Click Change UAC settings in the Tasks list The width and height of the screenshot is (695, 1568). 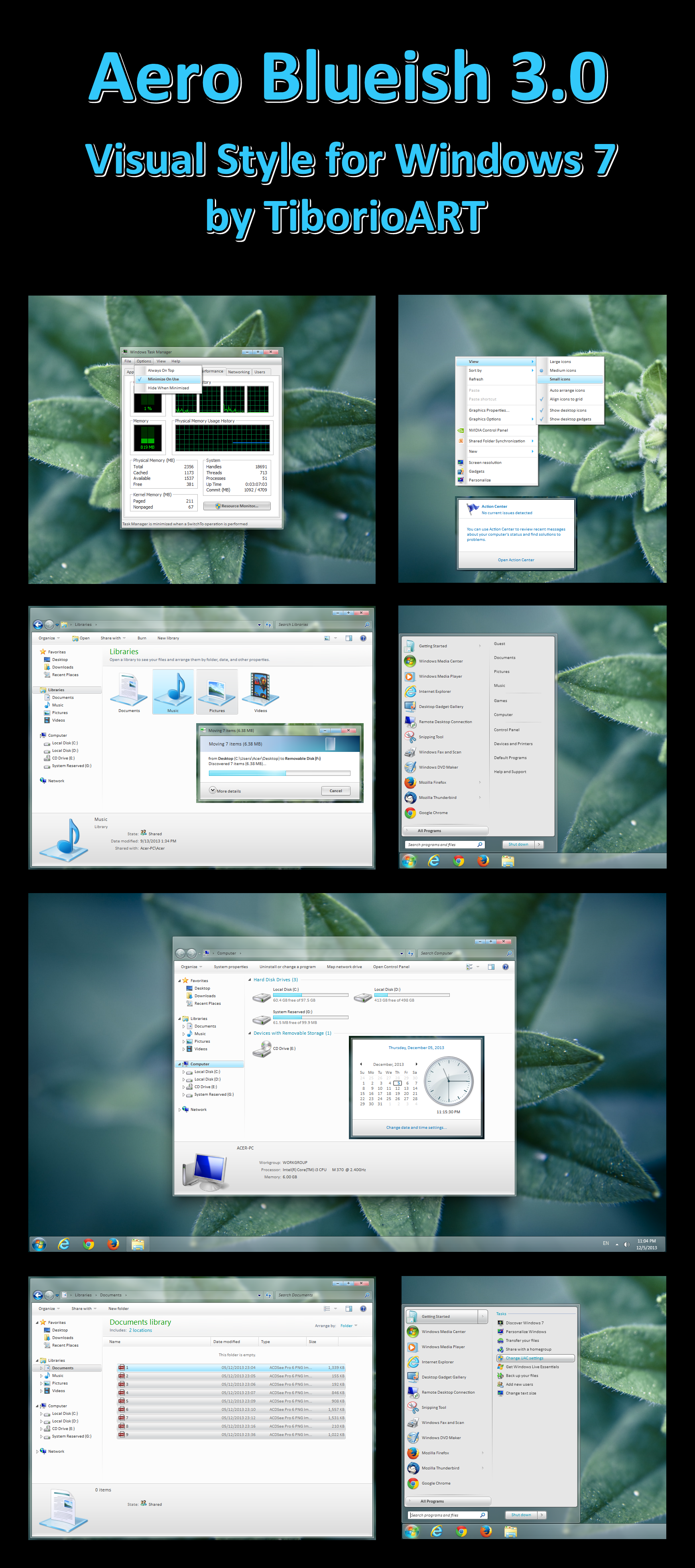point(536,1358)
